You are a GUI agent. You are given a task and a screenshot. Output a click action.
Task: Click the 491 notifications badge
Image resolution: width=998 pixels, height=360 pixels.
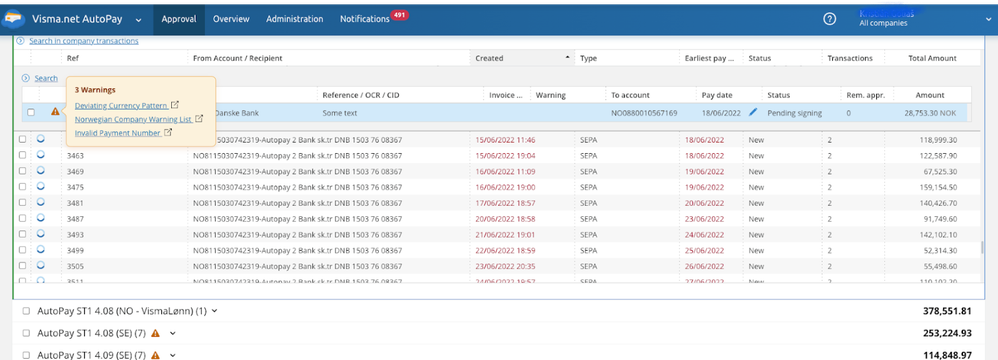point(400,15)
